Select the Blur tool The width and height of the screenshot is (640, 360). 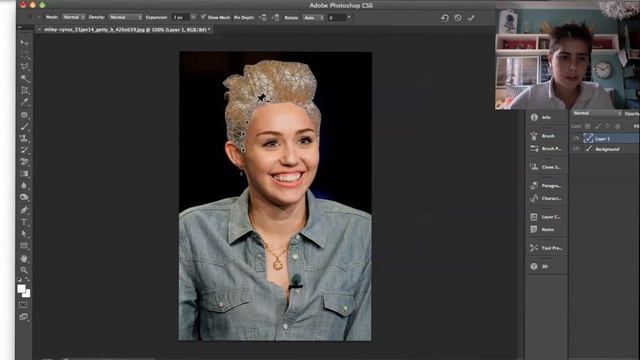24,186
